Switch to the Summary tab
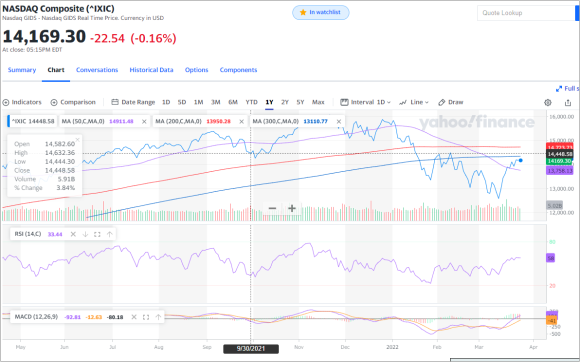 (x=22, y=70)
